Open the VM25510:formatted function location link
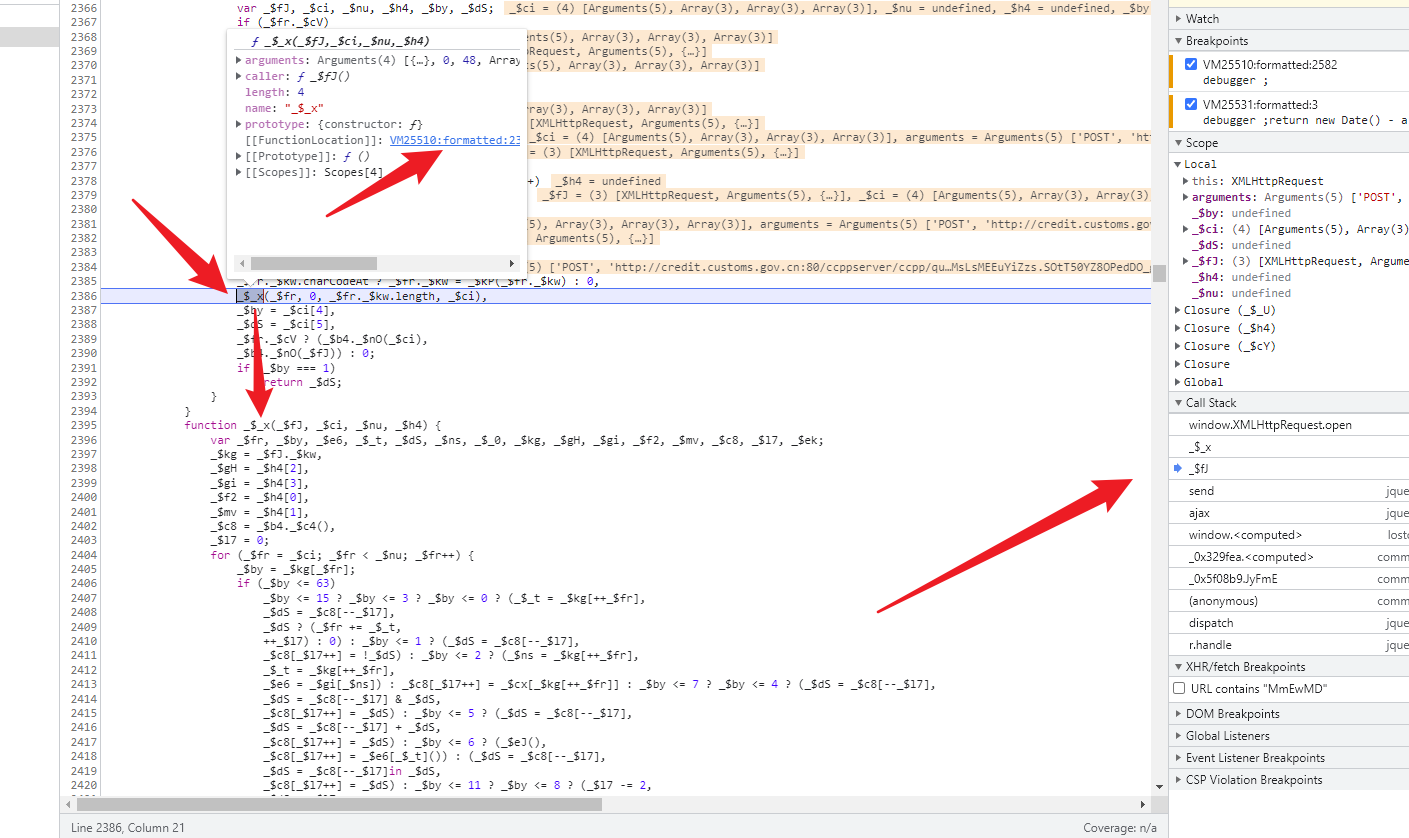The image size is (1409, 838). [x=455, y=140]
